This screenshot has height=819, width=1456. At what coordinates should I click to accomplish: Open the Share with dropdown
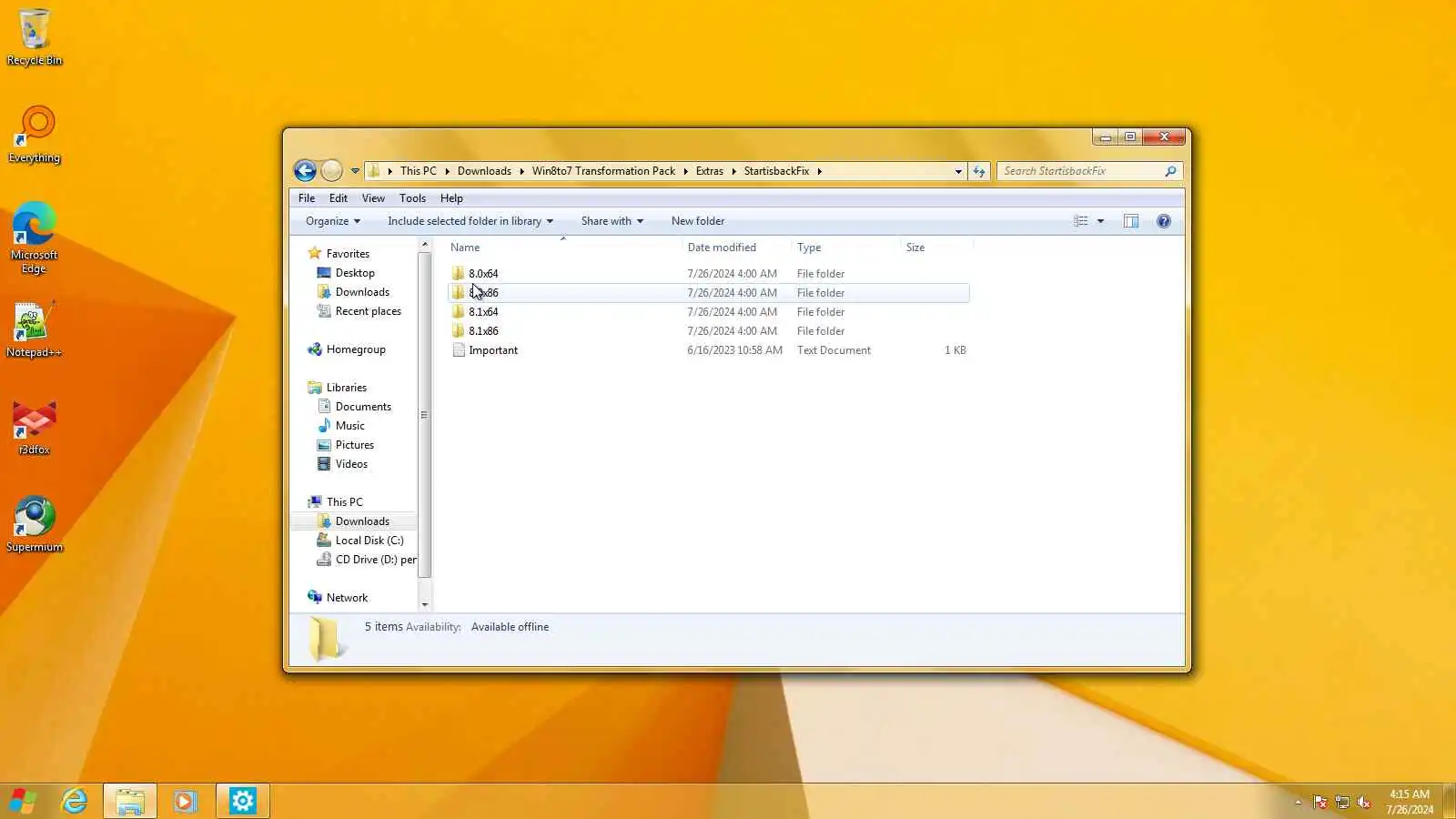pyautogui.click(x=612, y=221)
